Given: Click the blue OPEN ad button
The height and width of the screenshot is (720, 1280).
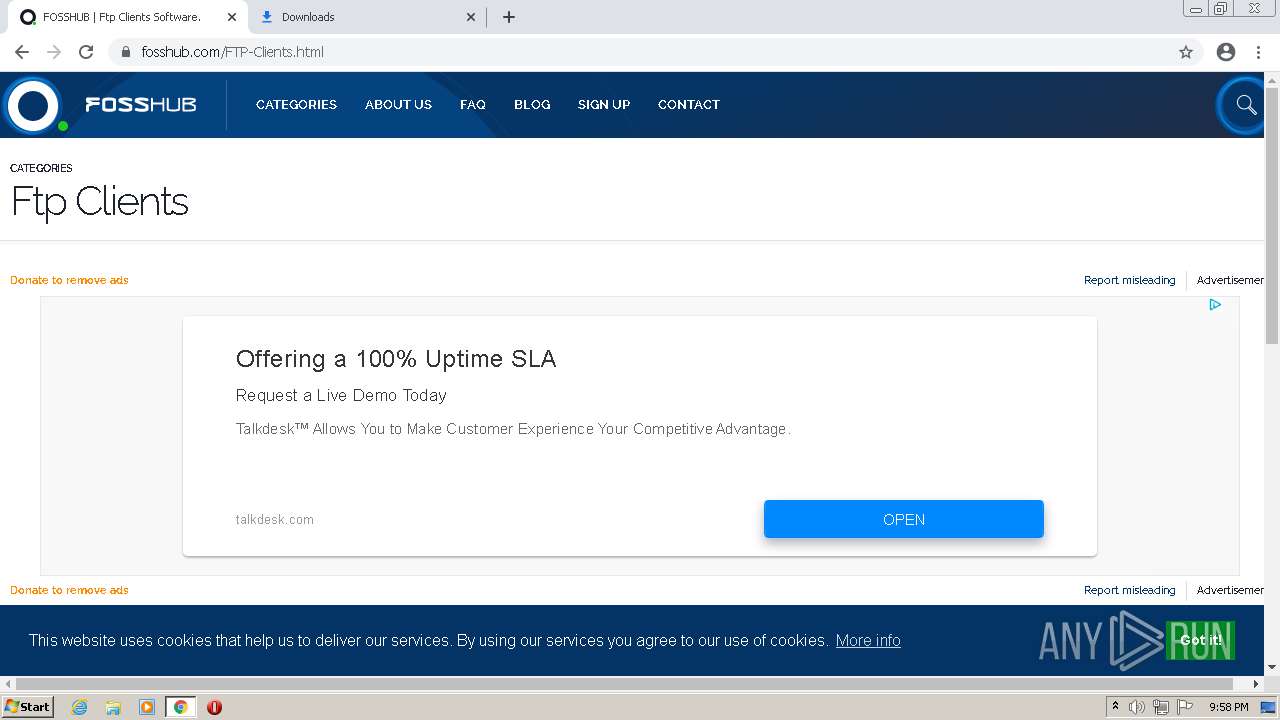Looking at the screenshot, I should click(x=904, y=519).
